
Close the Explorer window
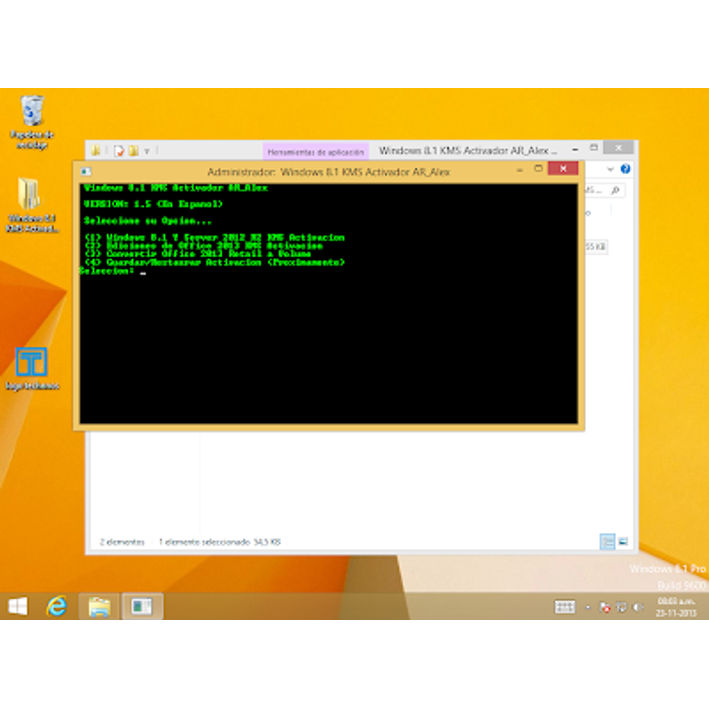click(x=618, y=148)
